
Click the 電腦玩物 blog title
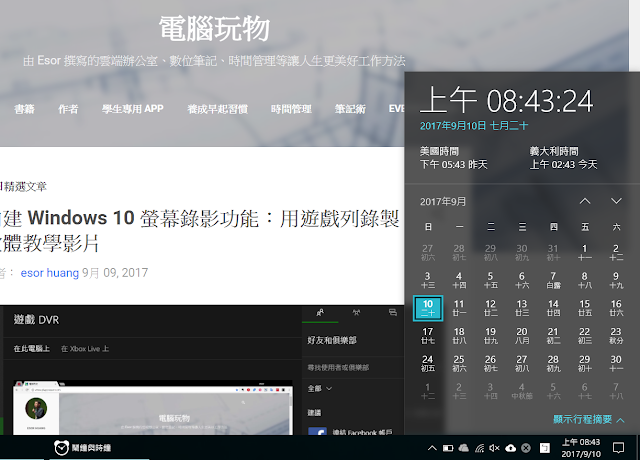click(214, 29)
